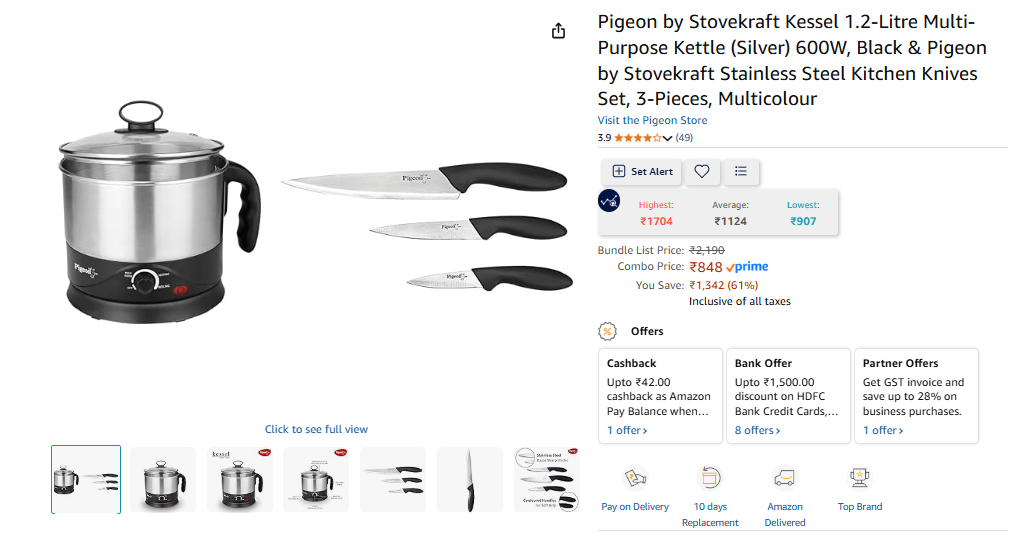
Task: Click the share icon above product image
Action: click(559, 31)
